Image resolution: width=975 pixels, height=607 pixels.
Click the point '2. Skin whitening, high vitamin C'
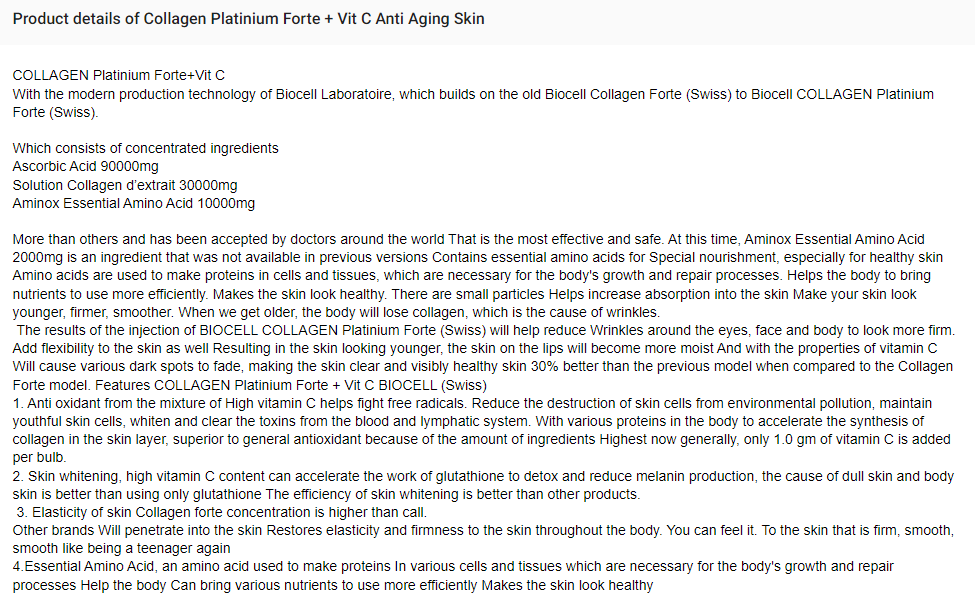(x=483, y=485)
